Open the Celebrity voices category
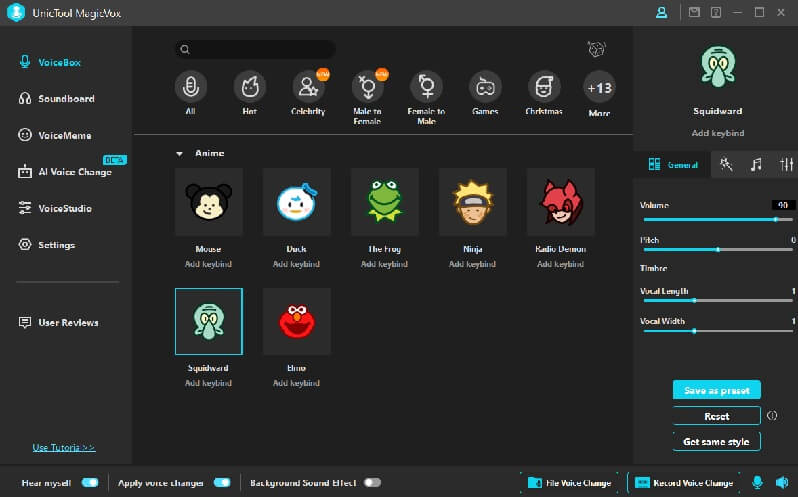798x497 pixels. 308,87
